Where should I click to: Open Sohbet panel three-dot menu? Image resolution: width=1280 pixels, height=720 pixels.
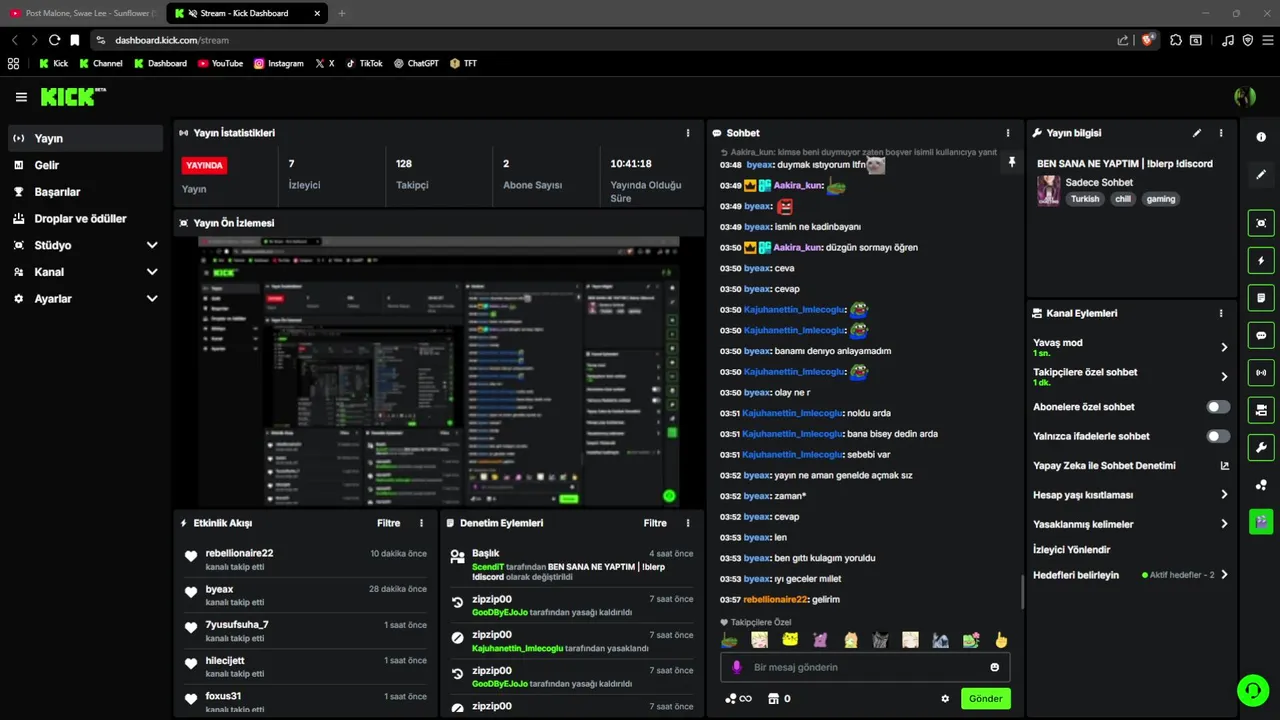[x=1008, y=133]
